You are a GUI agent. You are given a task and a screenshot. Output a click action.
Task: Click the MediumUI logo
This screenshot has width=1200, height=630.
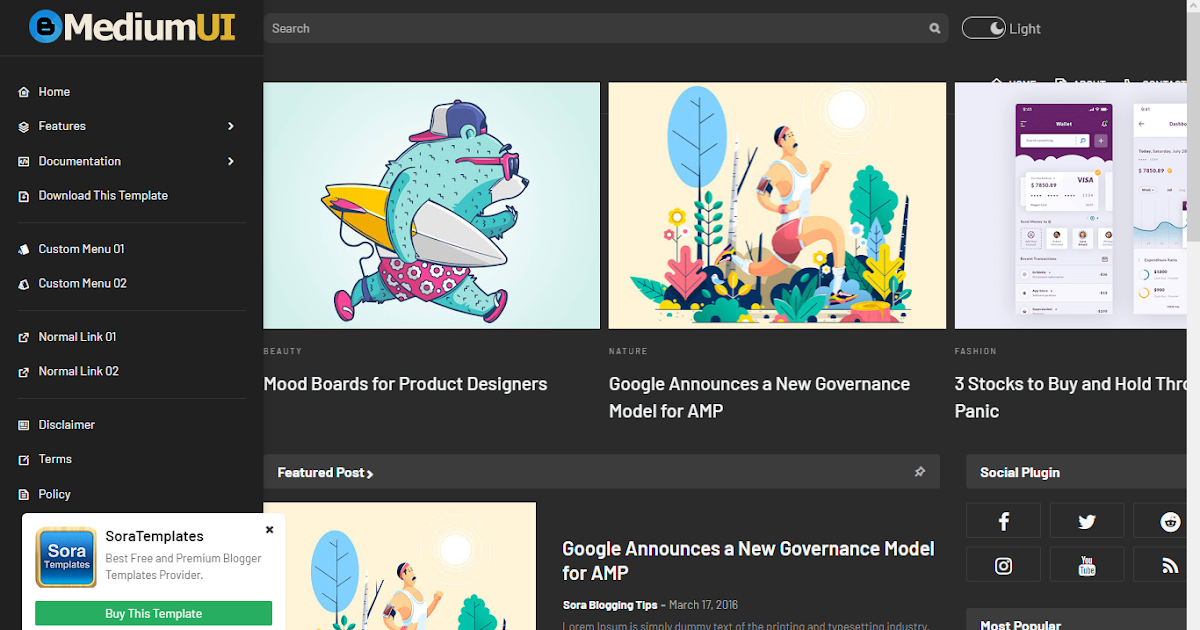point(130,27)
